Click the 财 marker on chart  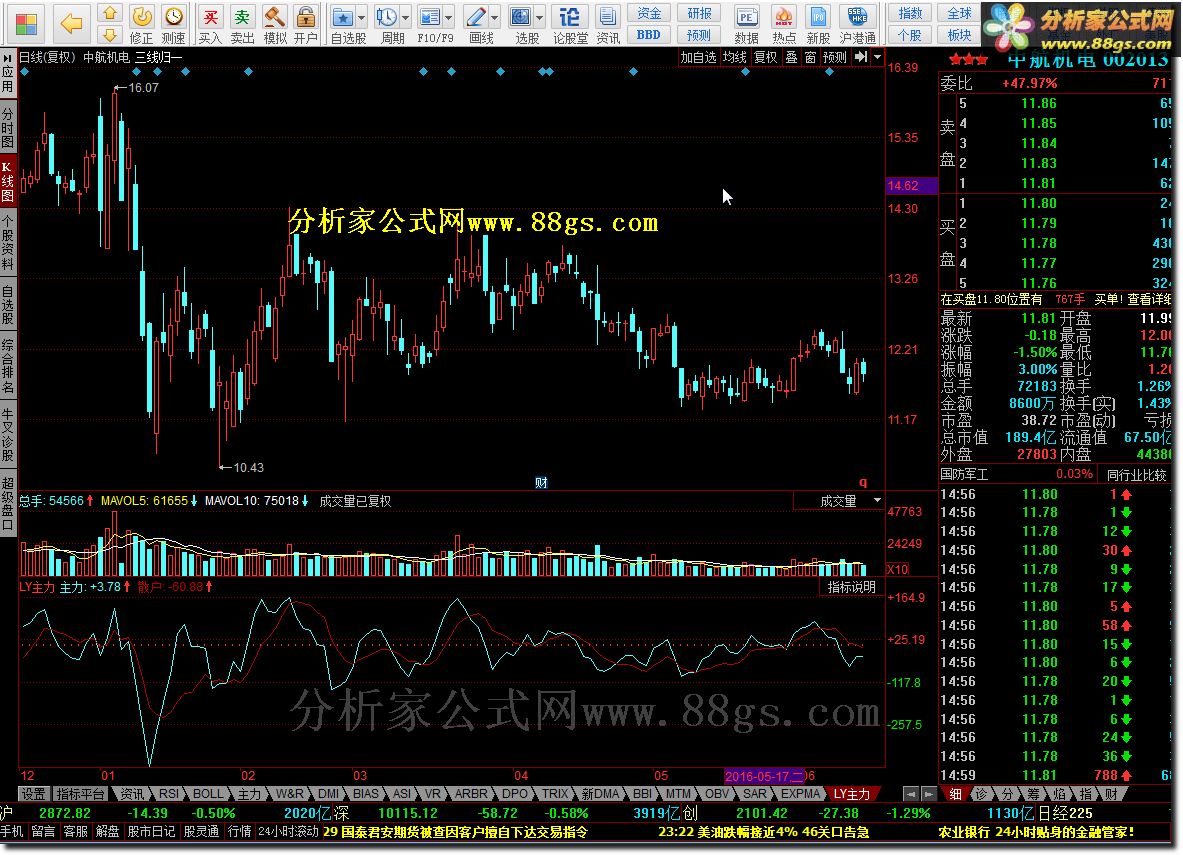pyautogui.click(x=541, y=482)
